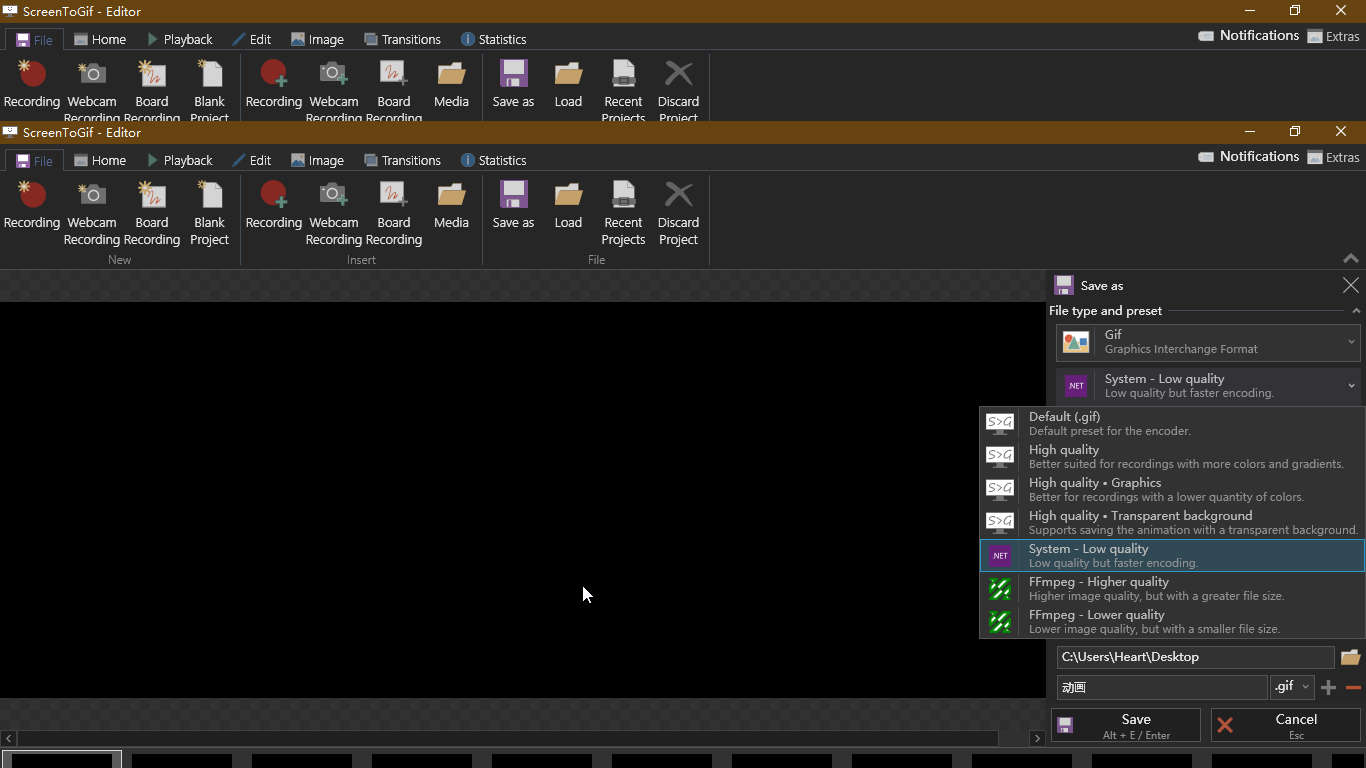
Task: Click the plus icon beside the .gif extension
Action: point(1328,687)
